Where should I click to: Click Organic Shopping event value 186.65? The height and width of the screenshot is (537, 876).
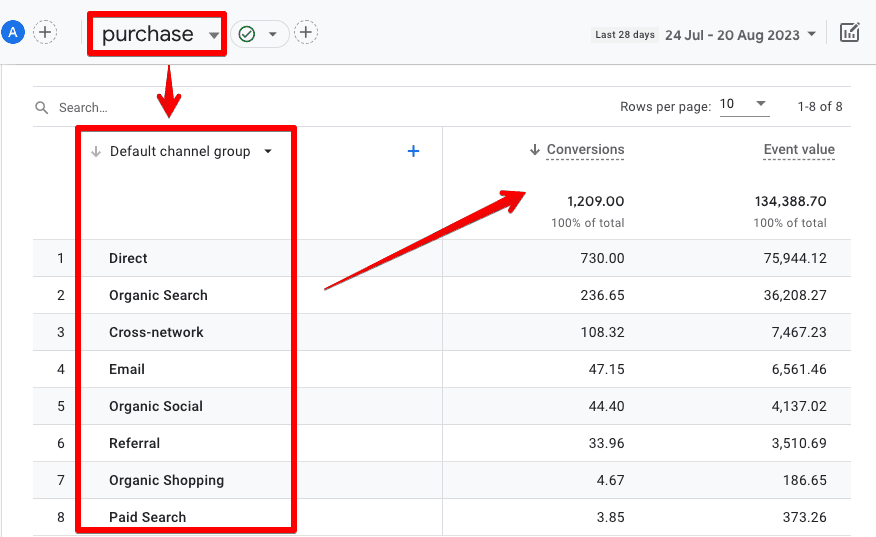pos(804,480)
